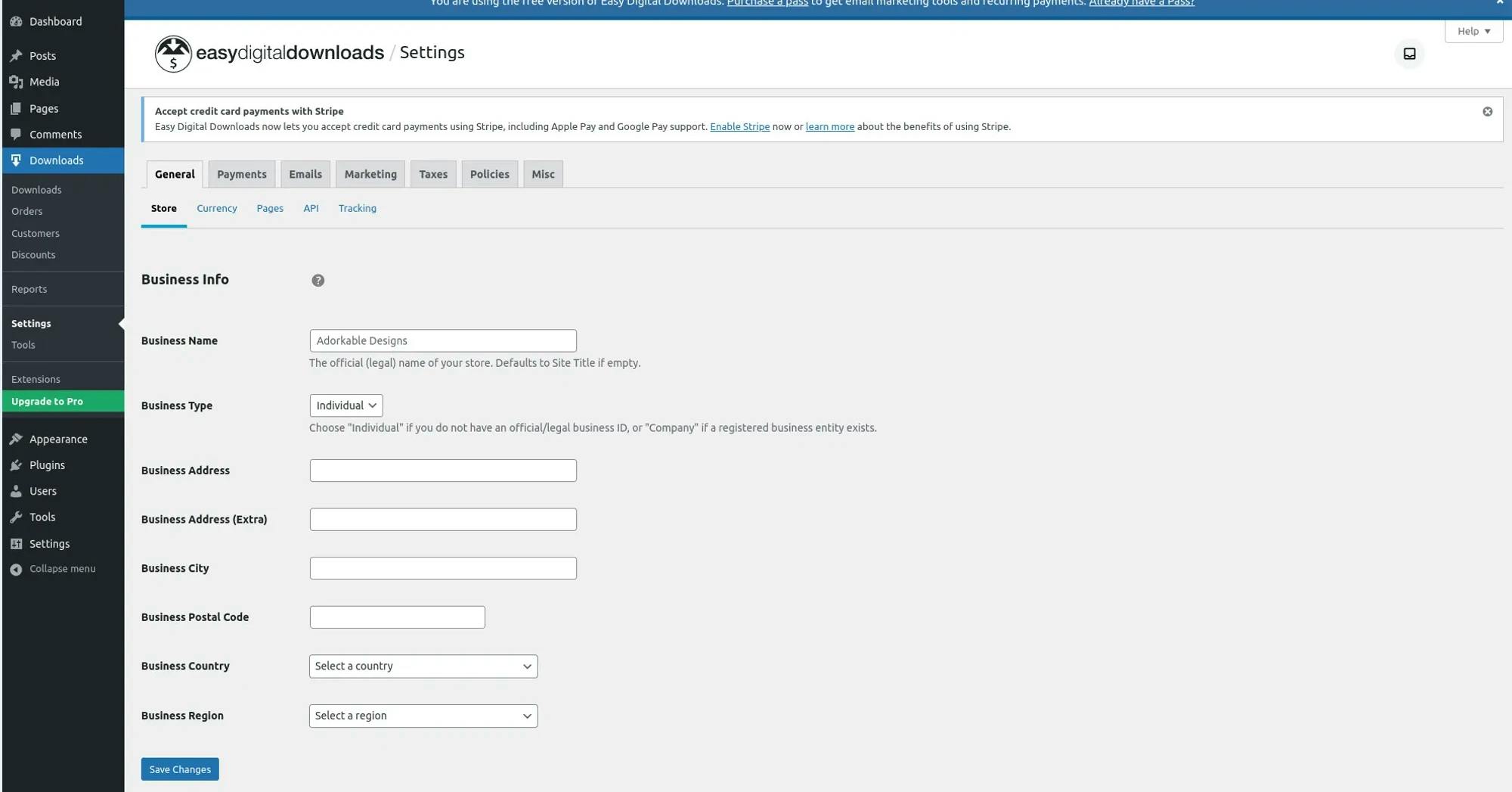Click the Appearance paintbrush icon
The height and width of the screenshot is (792, 1512).
tap(16, 439)
